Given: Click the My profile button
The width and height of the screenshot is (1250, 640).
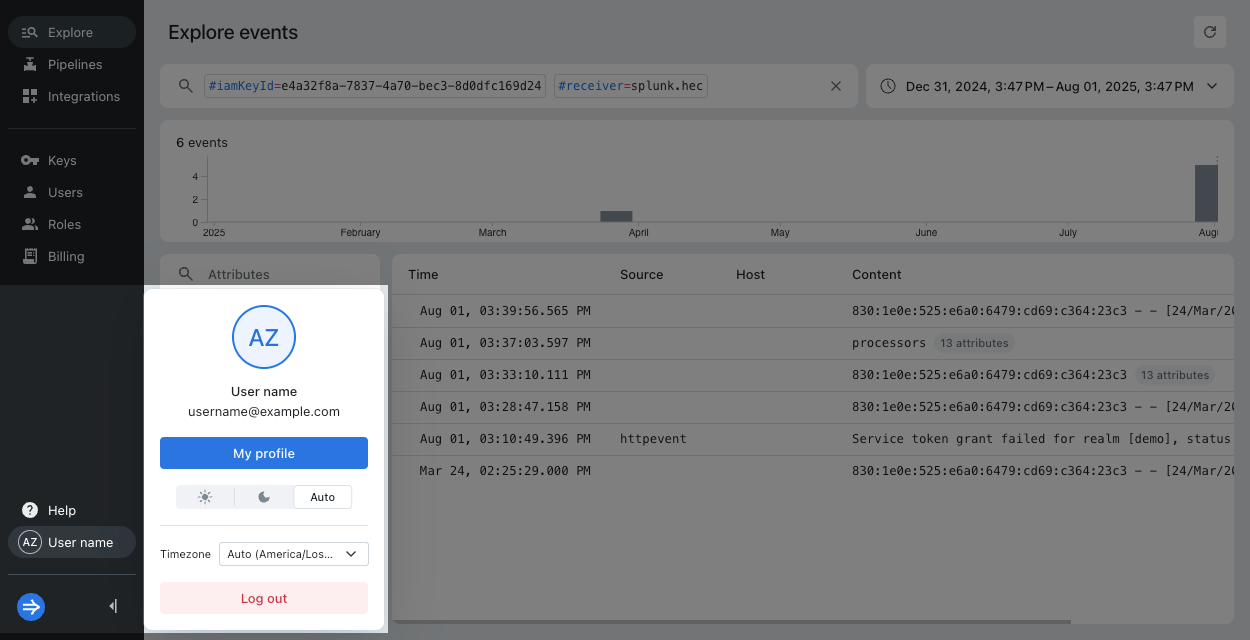Looking at the screenshot, I should [x=264, y=453].
